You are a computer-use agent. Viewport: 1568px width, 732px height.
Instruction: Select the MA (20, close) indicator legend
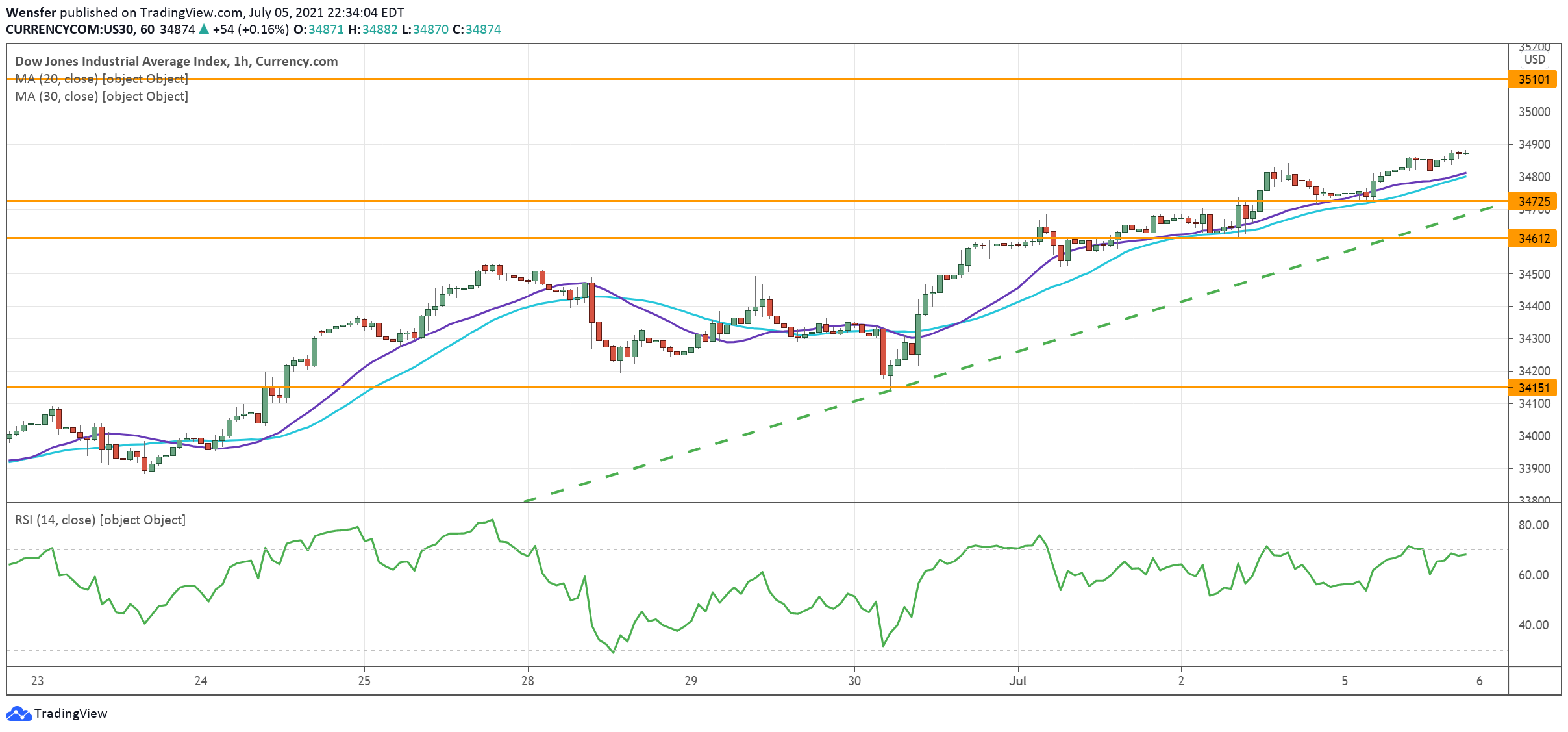(x=101, y=79)
